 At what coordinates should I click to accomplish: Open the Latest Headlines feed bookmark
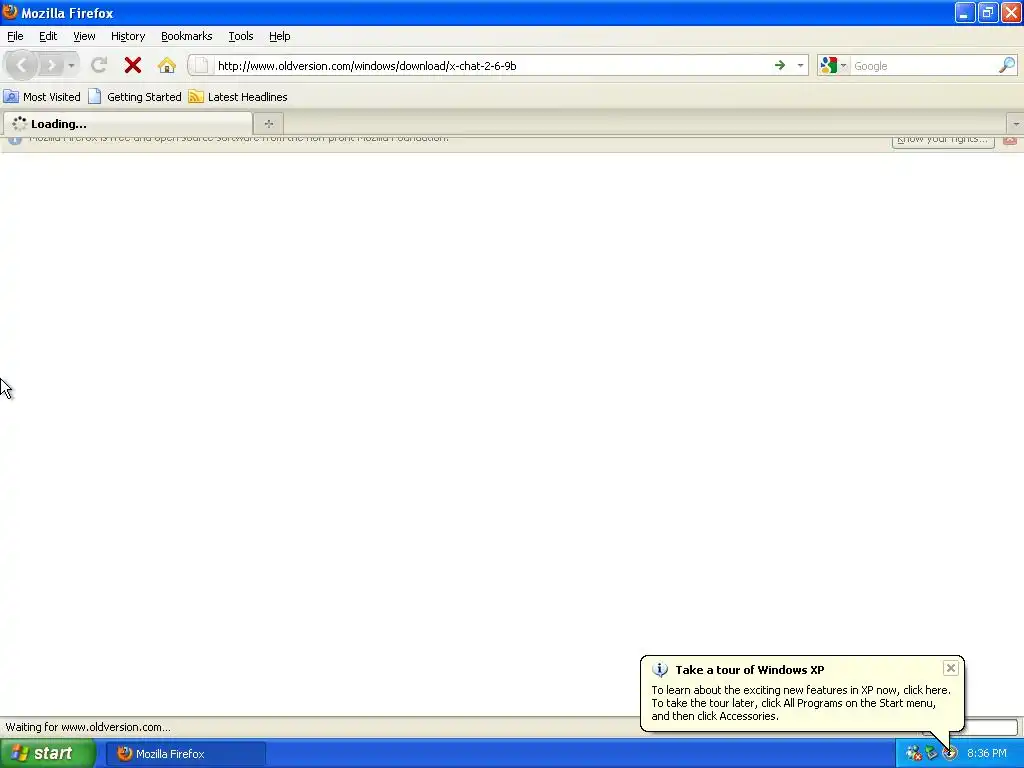[x=238, y=97]
